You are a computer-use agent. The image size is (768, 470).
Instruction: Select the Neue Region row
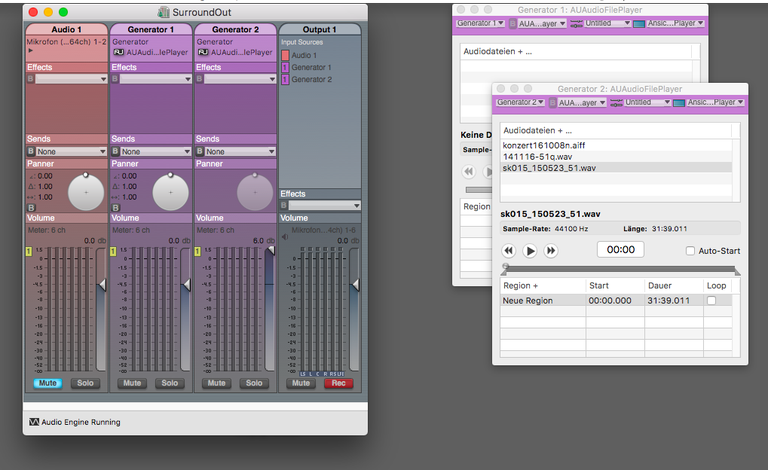616,301
